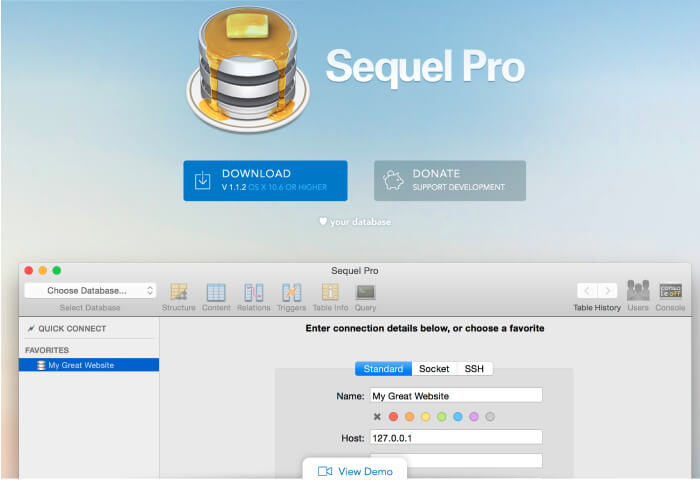Pick the yellow favorite color
Screen dimensions: 700x480
[x=425, y=417]
